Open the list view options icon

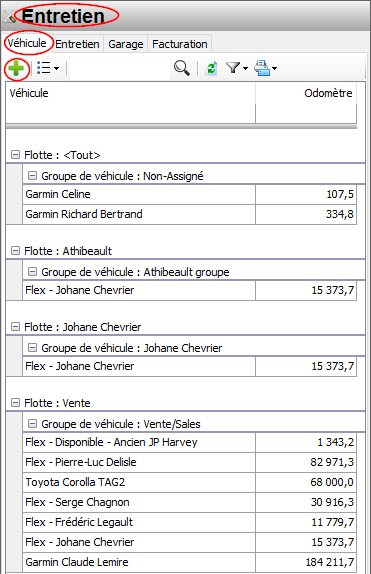[x=44, y=68]
